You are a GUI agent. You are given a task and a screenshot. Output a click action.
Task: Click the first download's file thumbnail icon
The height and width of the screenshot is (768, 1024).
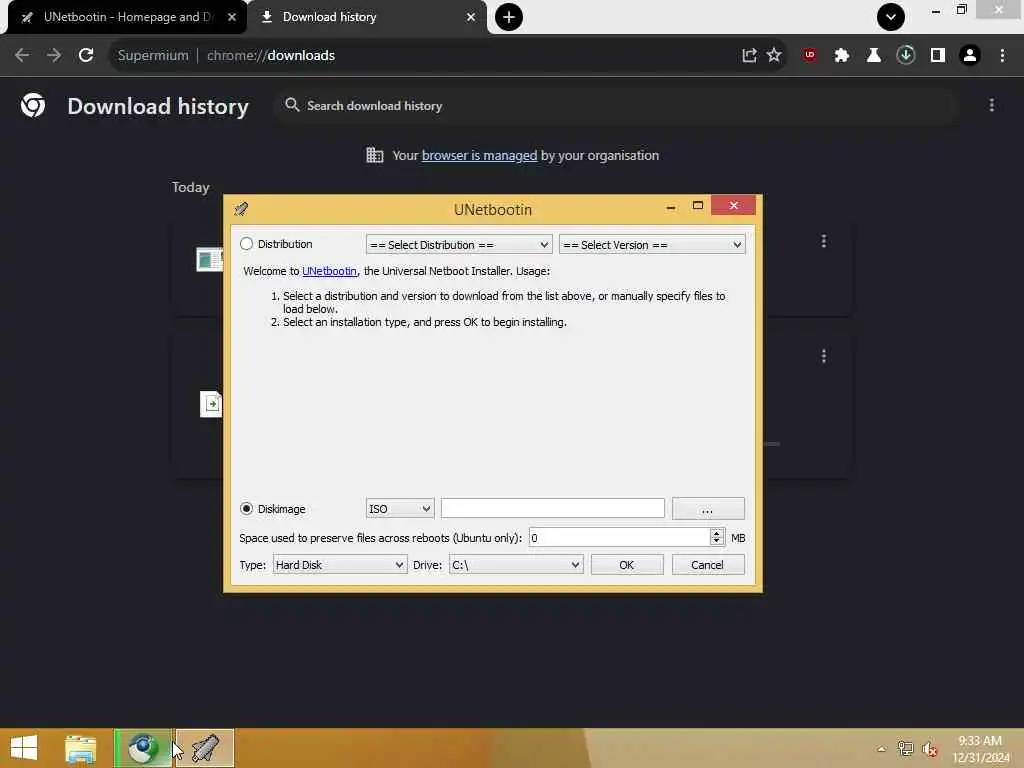[x=209, y=259]
